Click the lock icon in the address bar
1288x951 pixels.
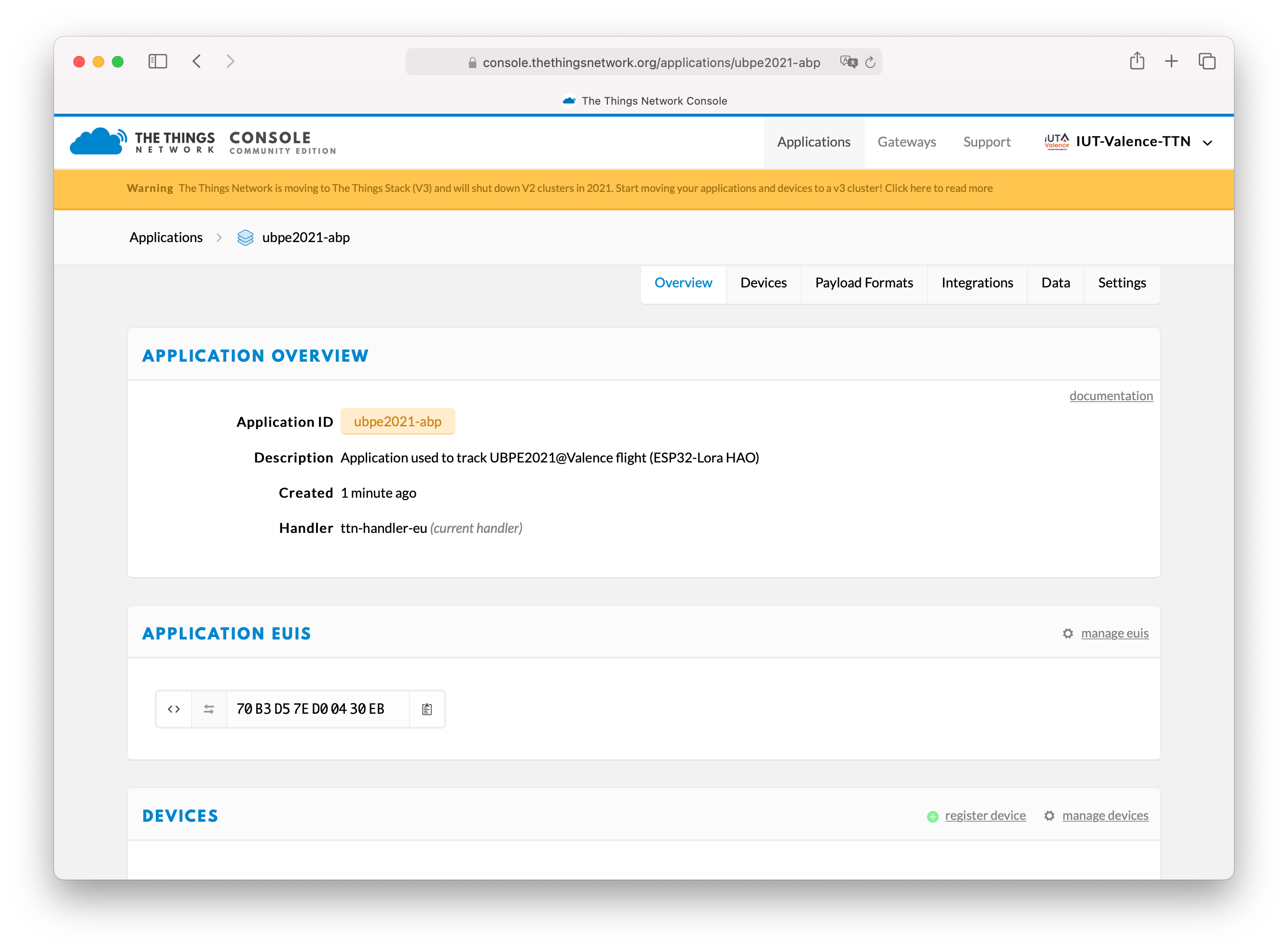click(472, 63)
